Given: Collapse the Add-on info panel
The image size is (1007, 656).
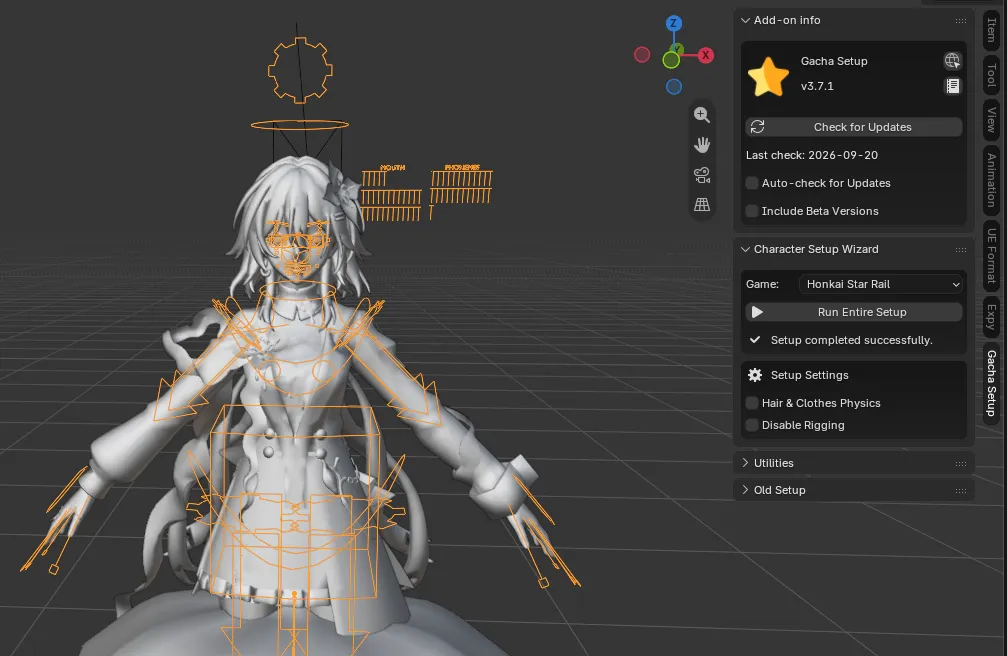Looking at the screenshot, I should click(745, 21).
